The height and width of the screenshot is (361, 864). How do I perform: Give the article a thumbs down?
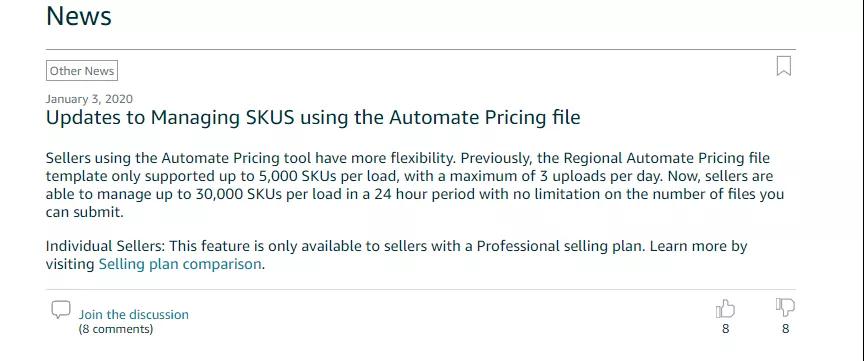(x=785, y=307)
